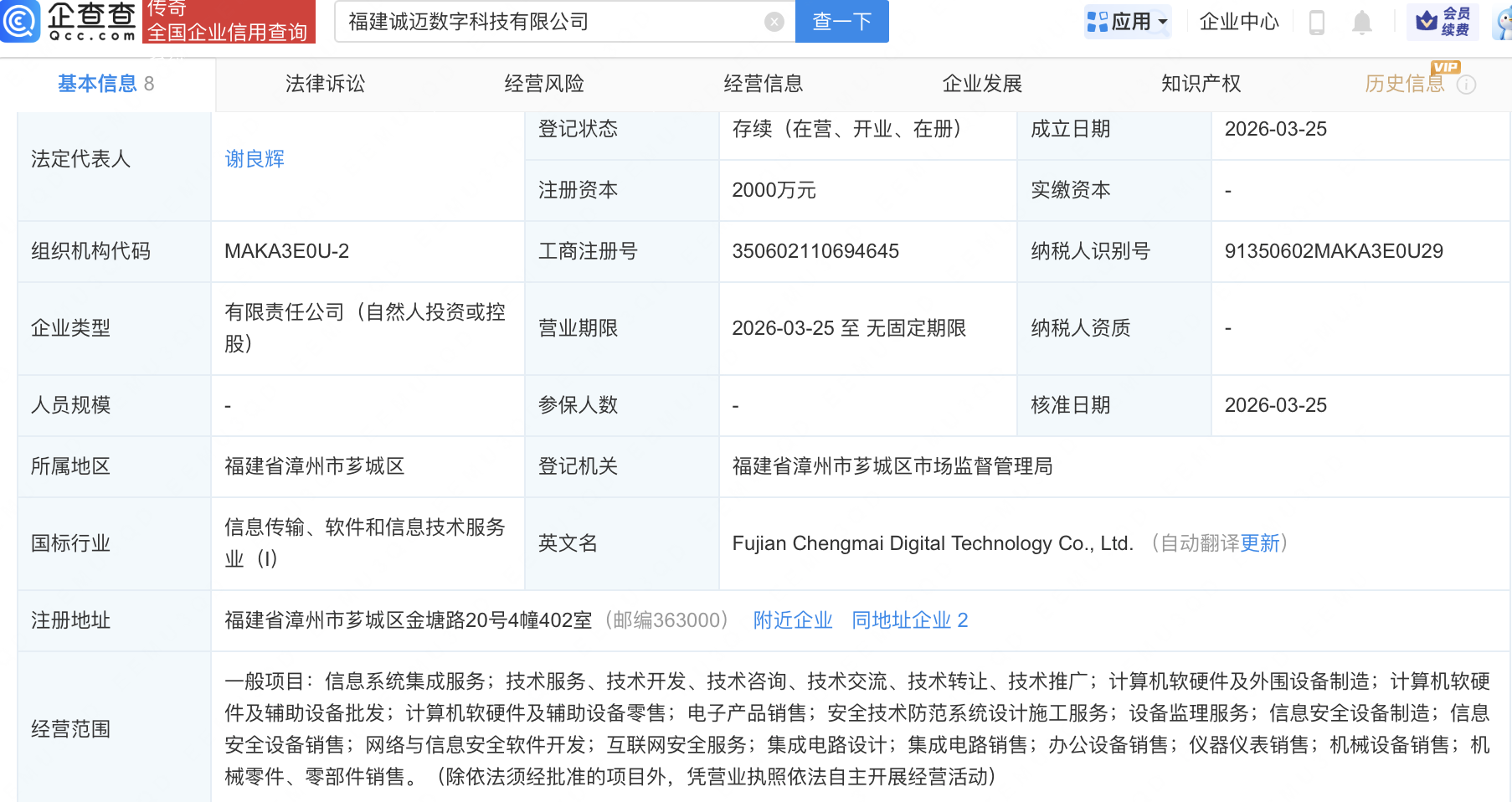
Task: Open the 经营风险 tab
Action: coord(544,84)
